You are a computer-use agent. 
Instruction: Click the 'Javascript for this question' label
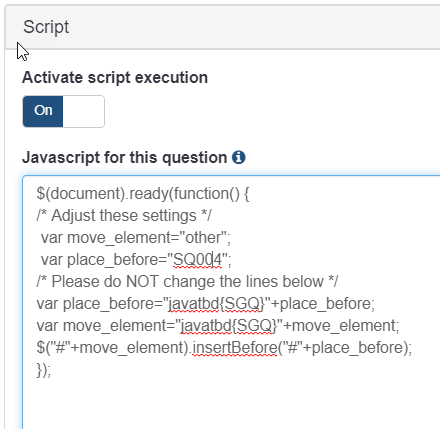[125, 157]
